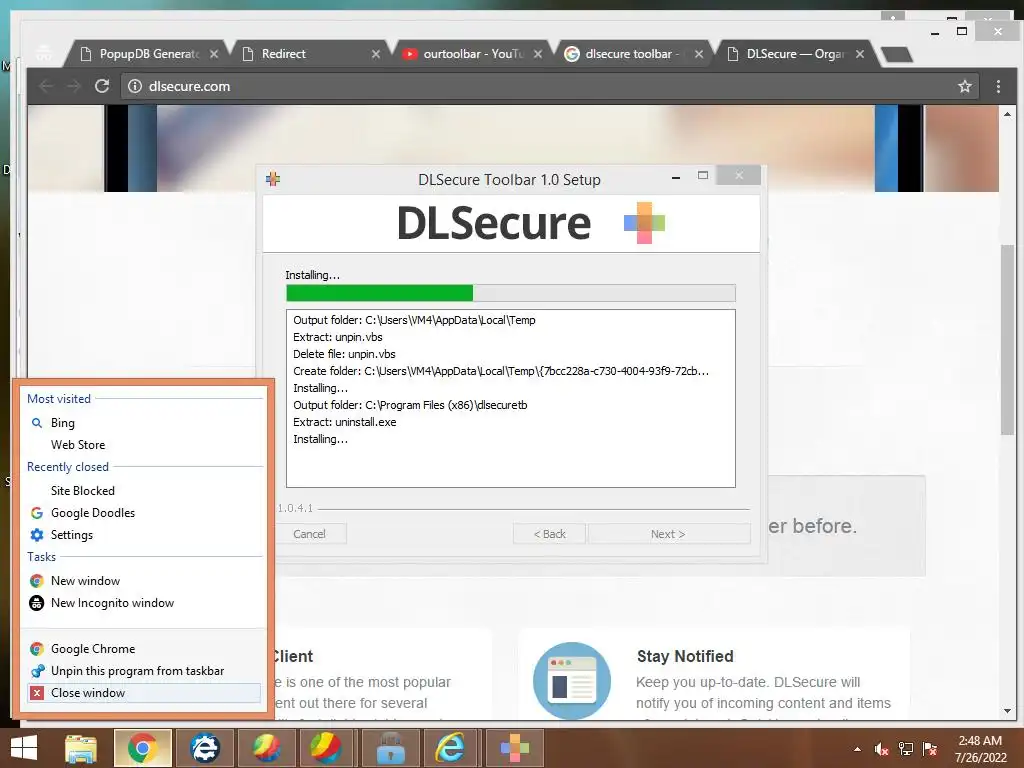The image size is (1024, 768).
Task: Open the network tray icon
Action: [906, 749]
